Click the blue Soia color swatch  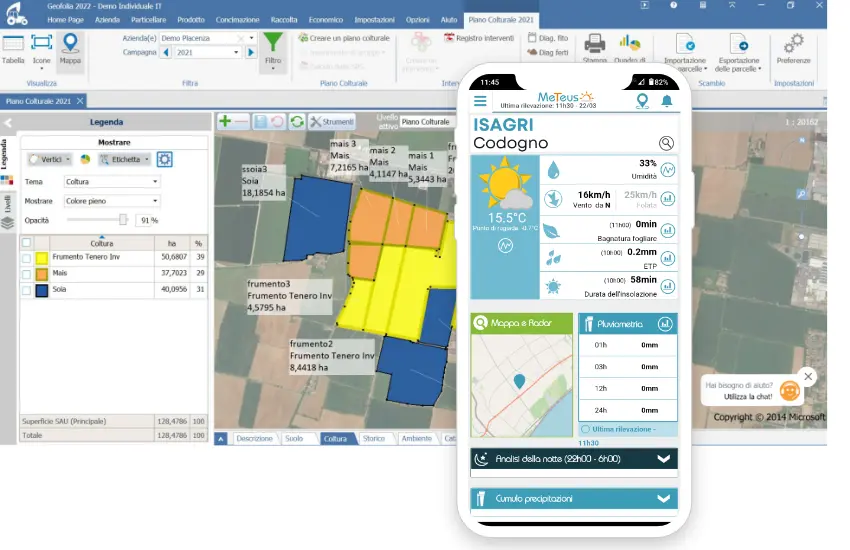click(42, 290)
